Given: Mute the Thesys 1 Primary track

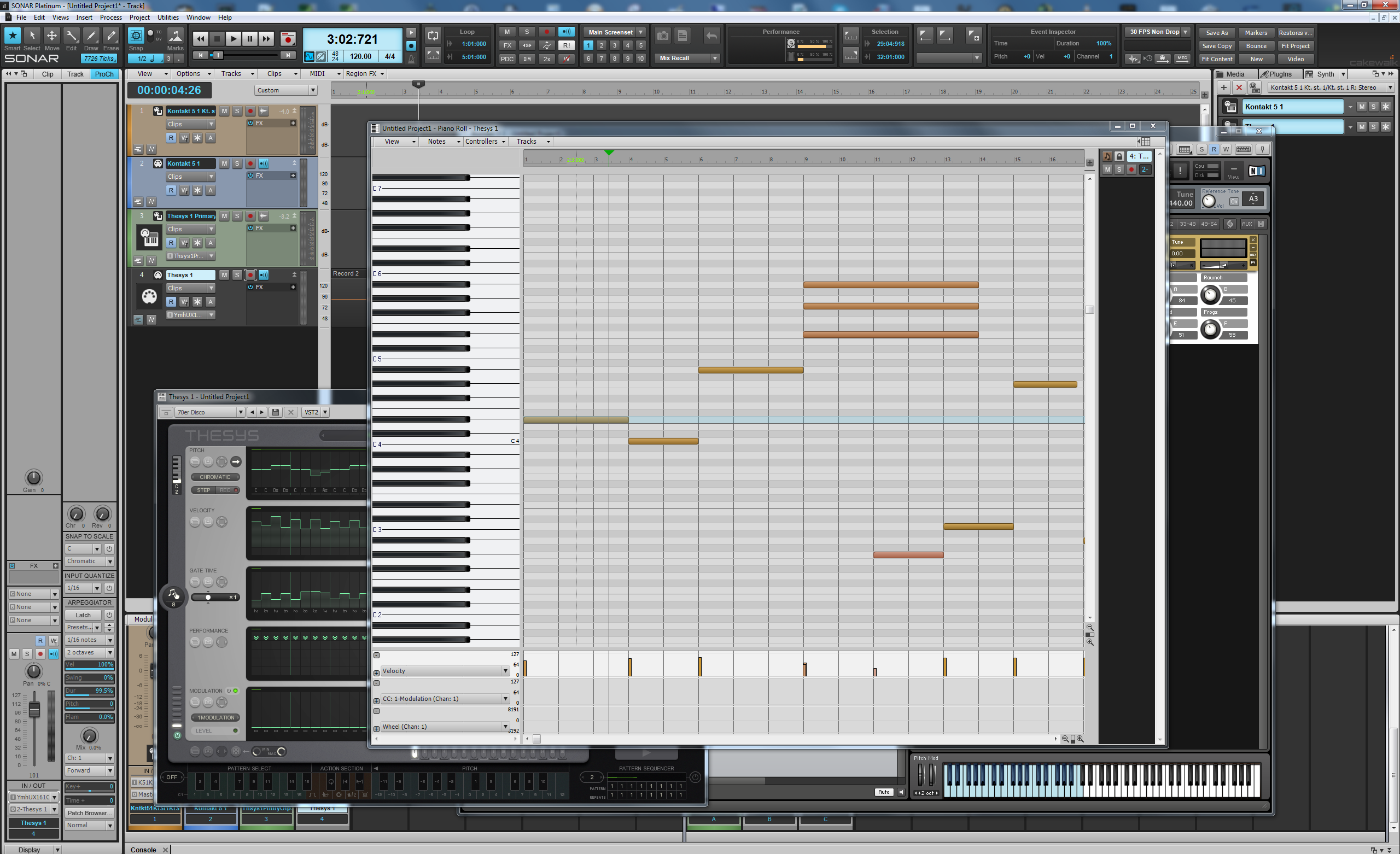Looking at the screenshot, I should pos(224,216).
